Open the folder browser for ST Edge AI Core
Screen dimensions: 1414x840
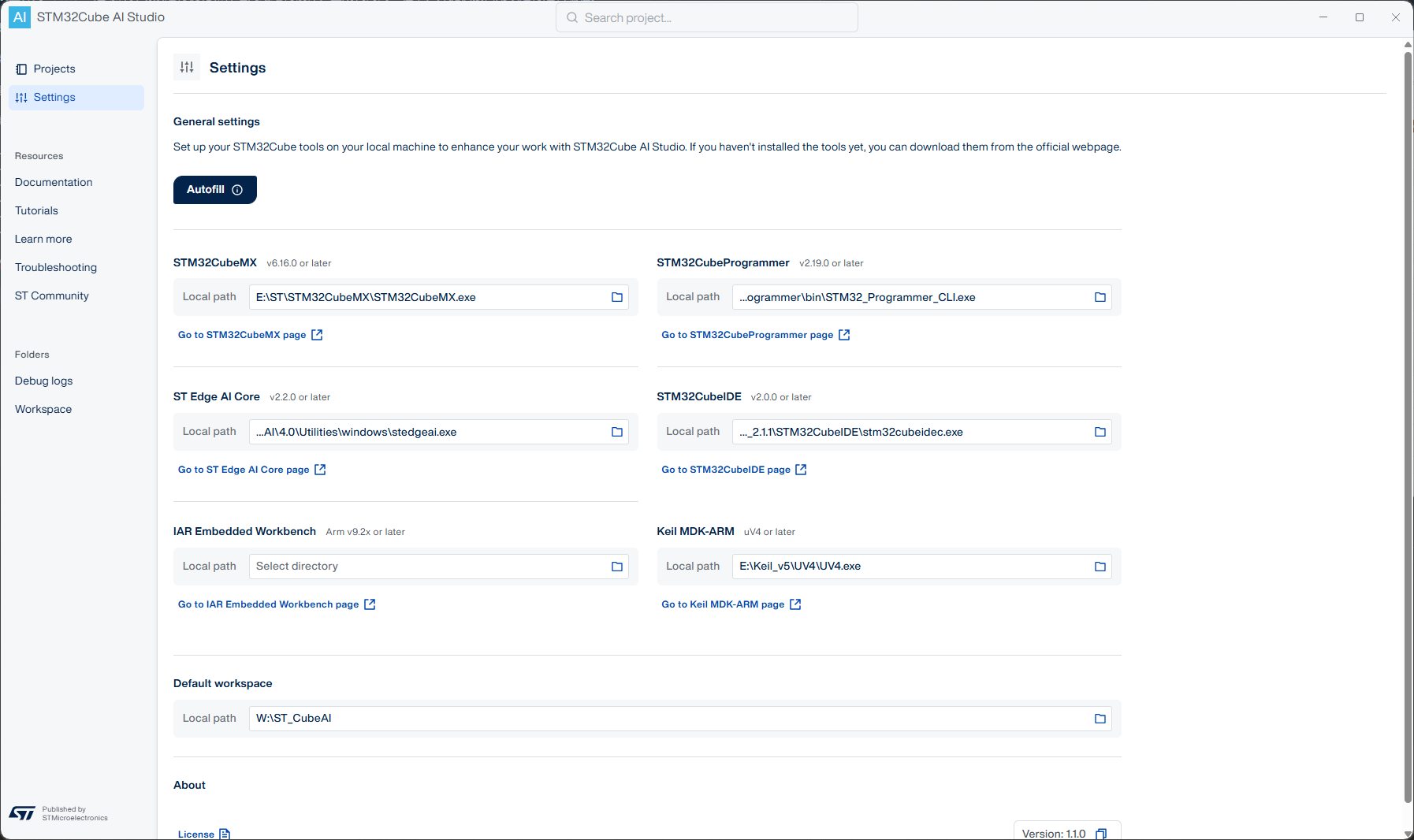[x=617, y=432]
